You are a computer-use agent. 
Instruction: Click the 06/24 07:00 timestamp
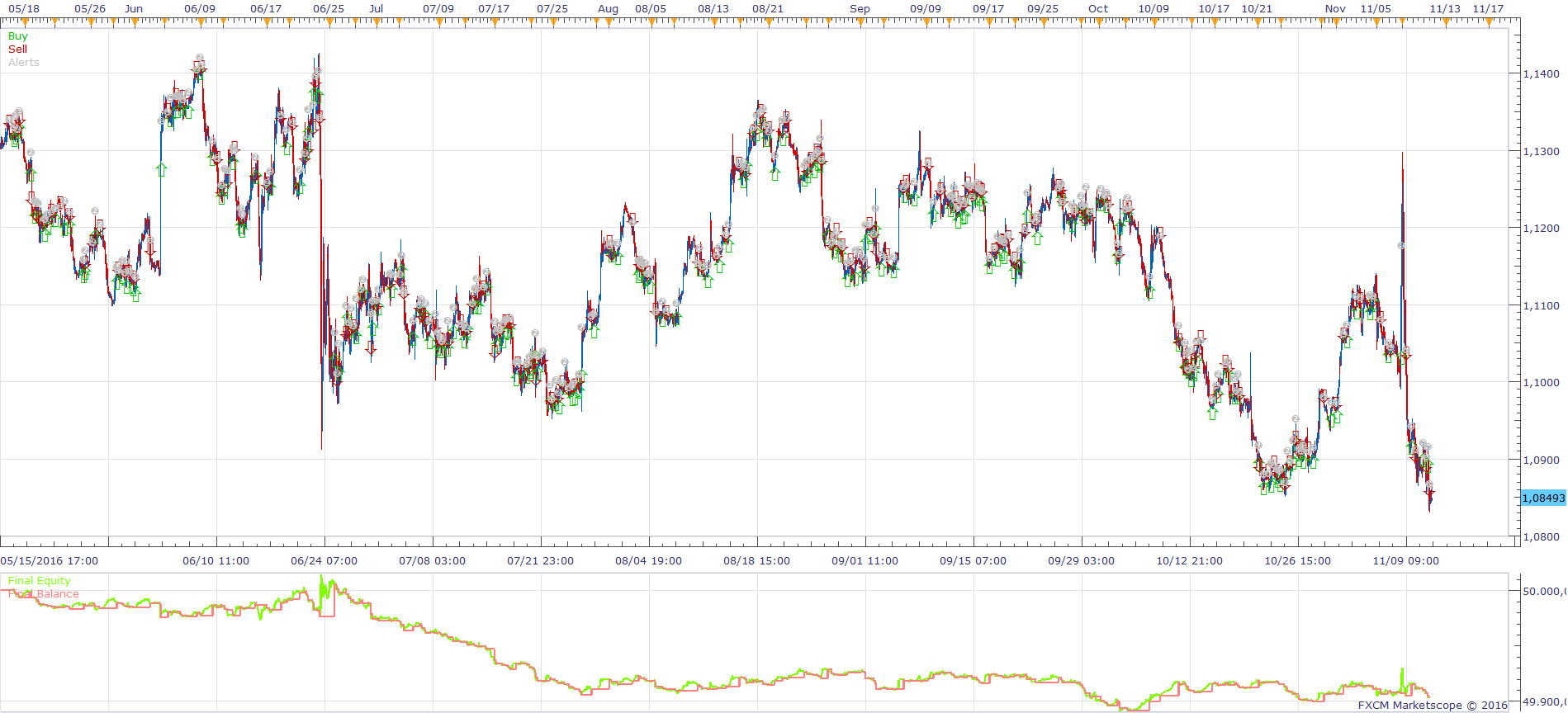[324, 561]
